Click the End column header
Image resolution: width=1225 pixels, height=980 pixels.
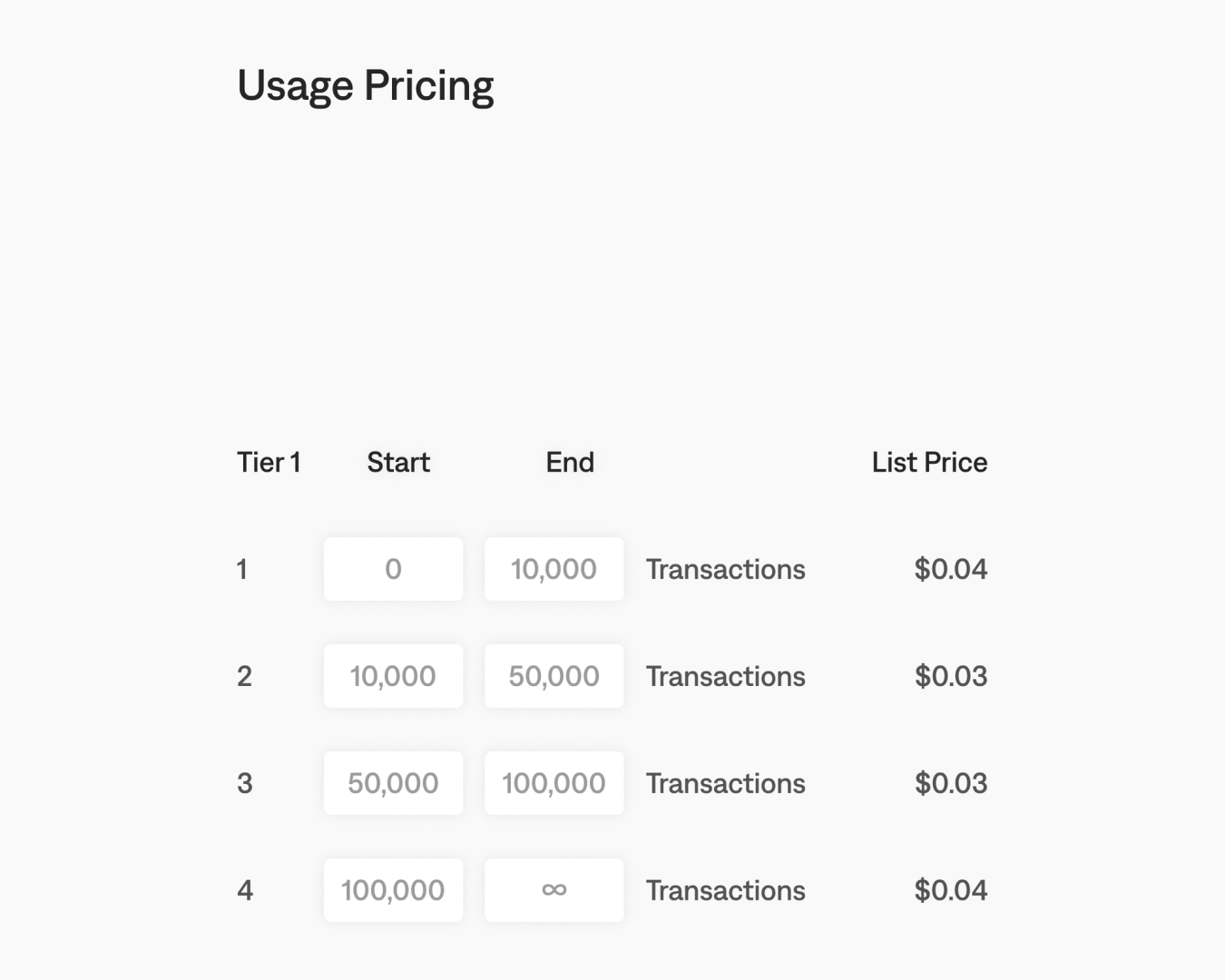point(570,462)
